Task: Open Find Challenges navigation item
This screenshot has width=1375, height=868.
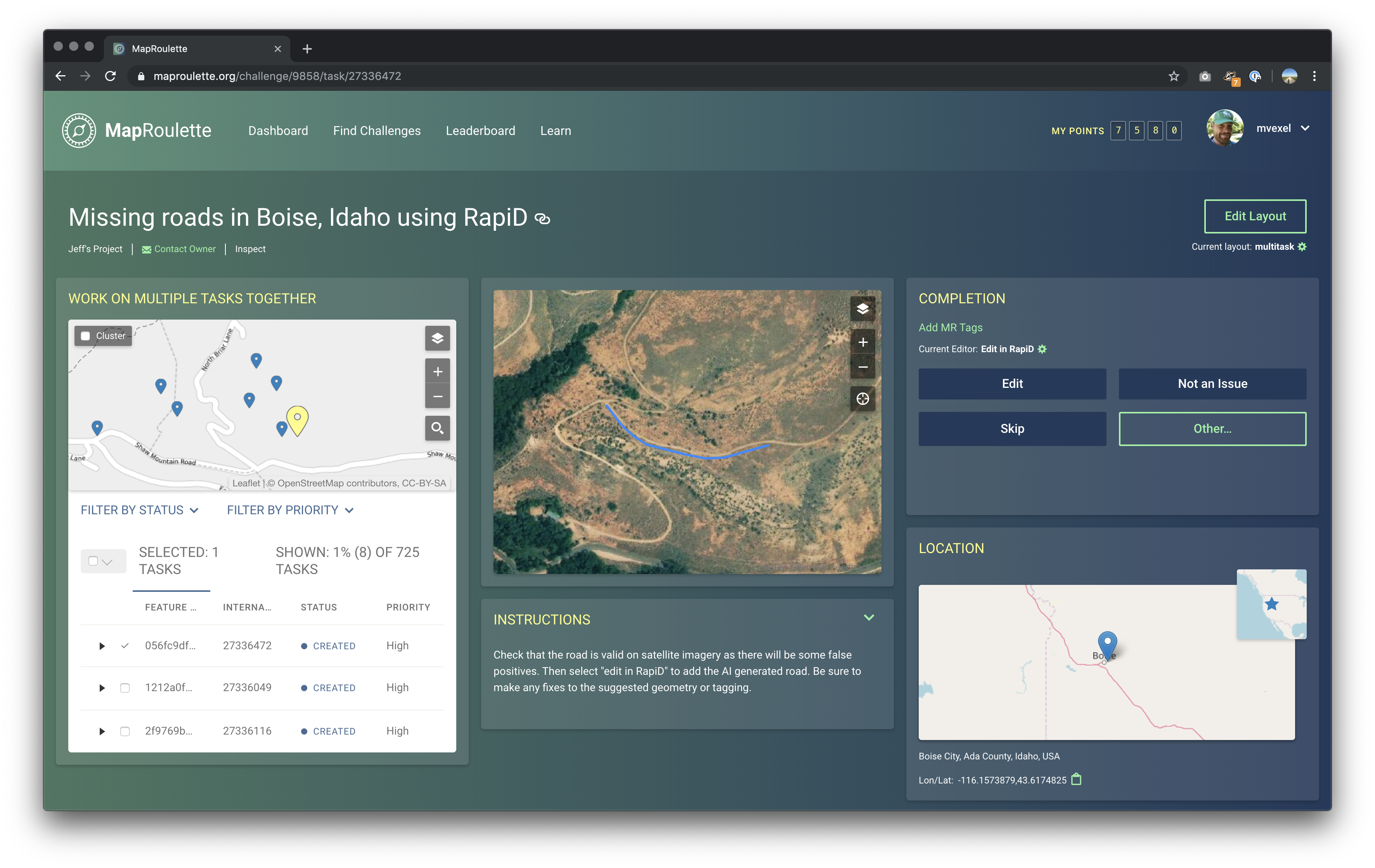Action: click(x=376, y=131)
